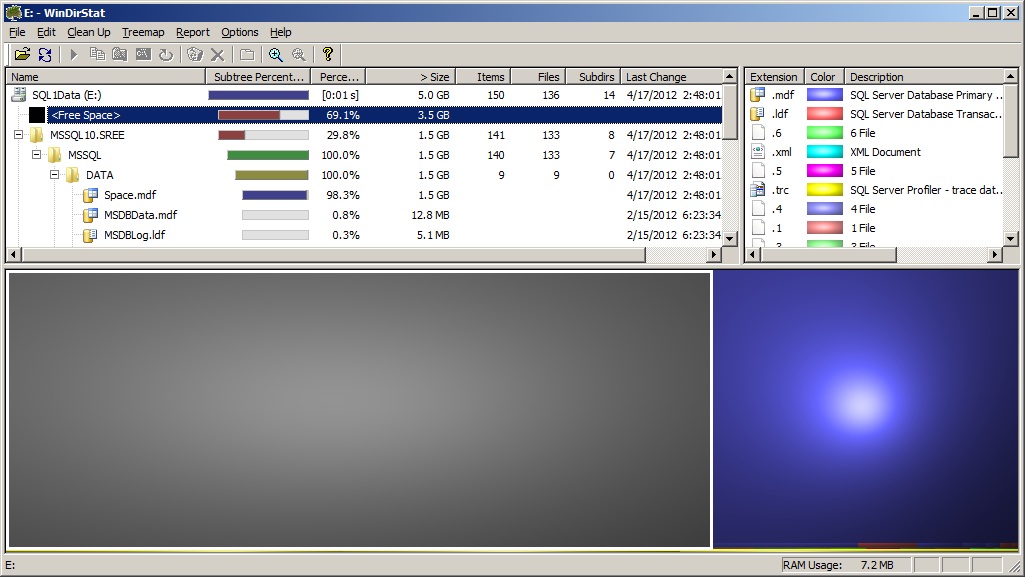Click the Refresh Selected arrow icon

(x=166, y=55)
